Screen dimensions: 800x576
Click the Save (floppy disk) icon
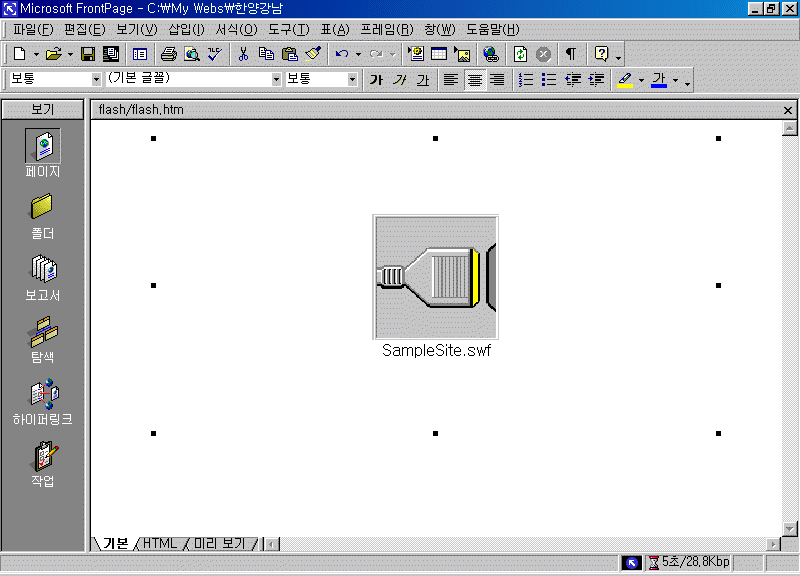88,54
